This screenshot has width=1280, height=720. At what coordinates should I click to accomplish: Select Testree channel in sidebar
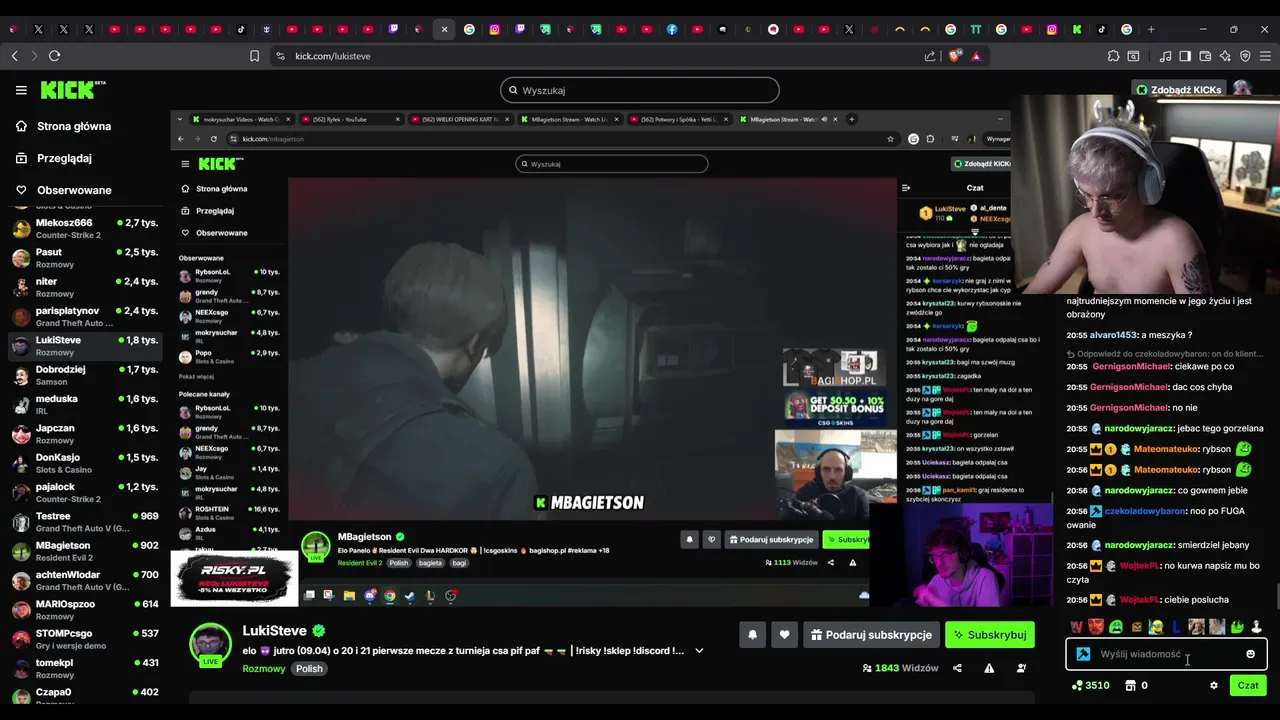(85, 522)
